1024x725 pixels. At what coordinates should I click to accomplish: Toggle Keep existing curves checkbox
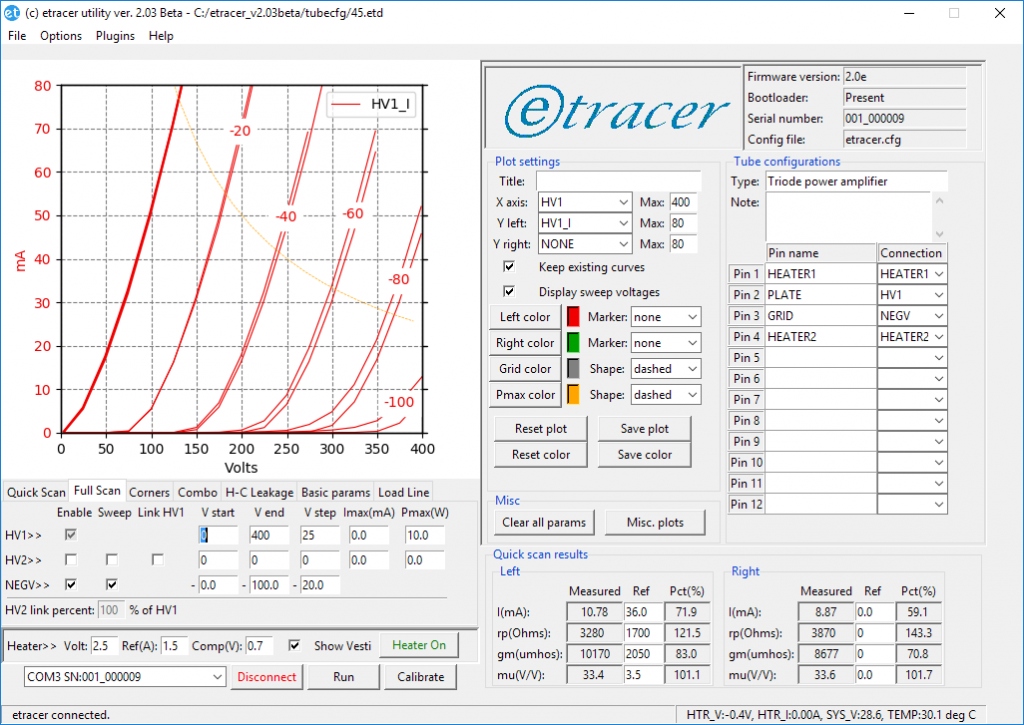pyautogui.click(x=509, y=266)
